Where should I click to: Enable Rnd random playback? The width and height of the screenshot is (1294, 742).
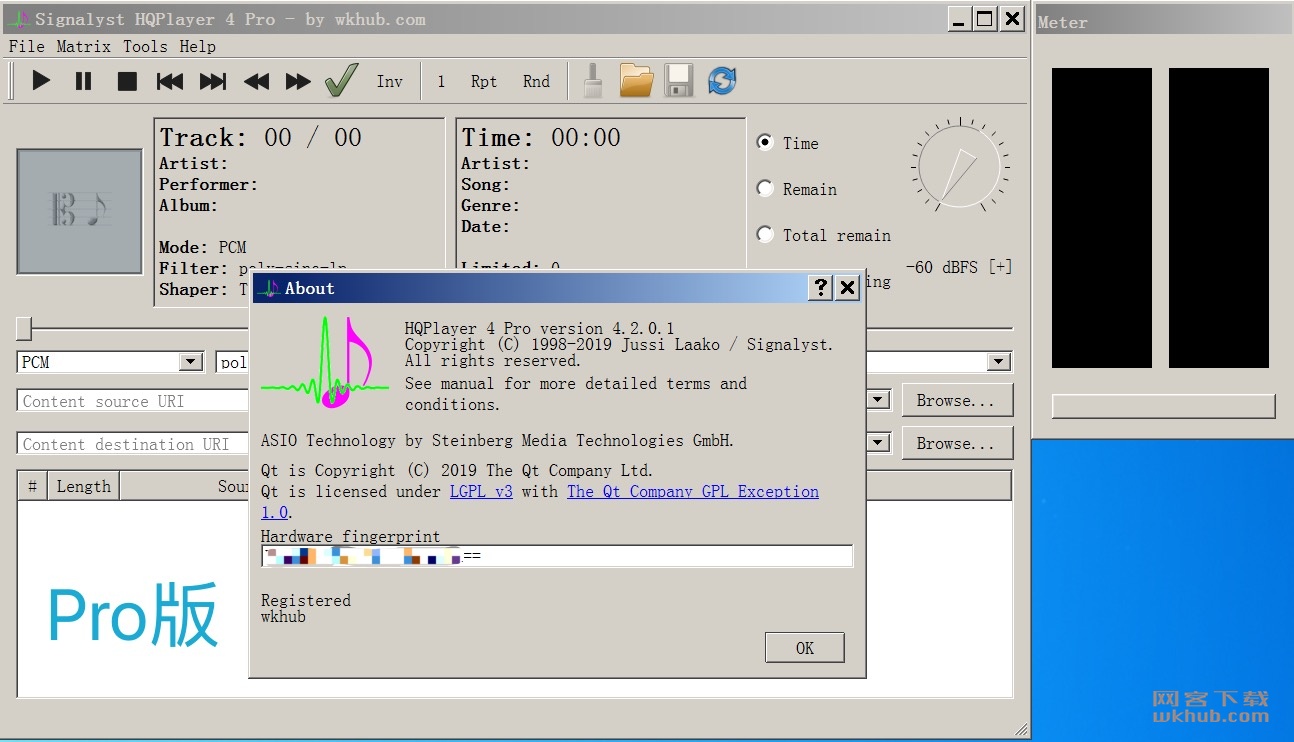(x=536, y=81)
